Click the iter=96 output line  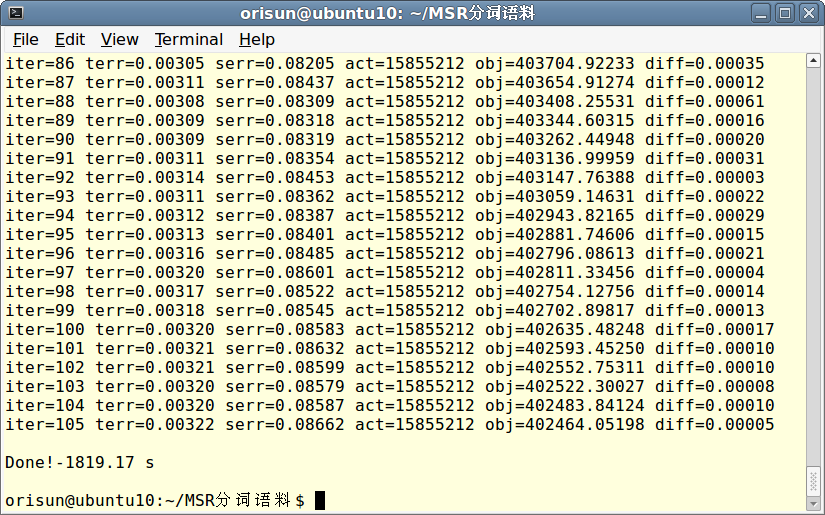click(385, 254)
